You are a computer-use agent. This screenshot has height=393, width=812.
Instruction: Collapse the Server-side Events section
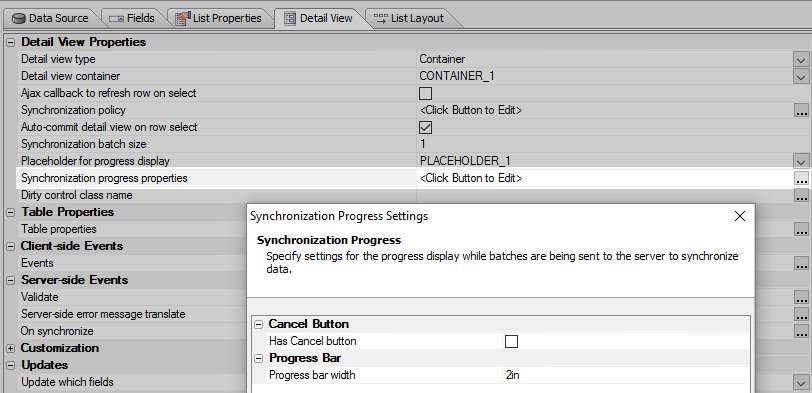(10, 281)
